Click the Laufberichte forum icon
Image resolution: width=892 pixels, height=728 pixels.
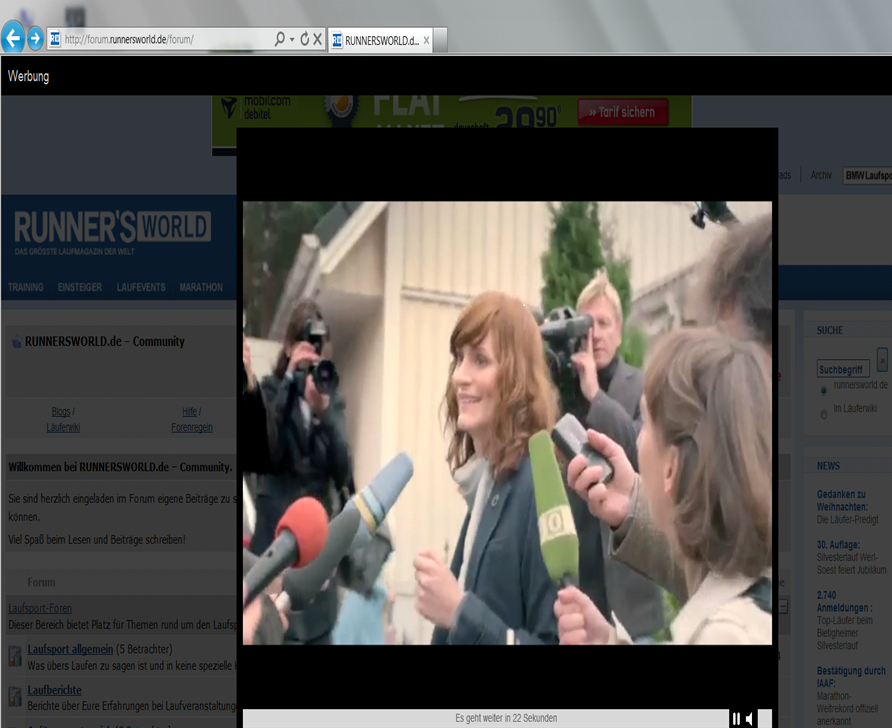tap(15, 696)
